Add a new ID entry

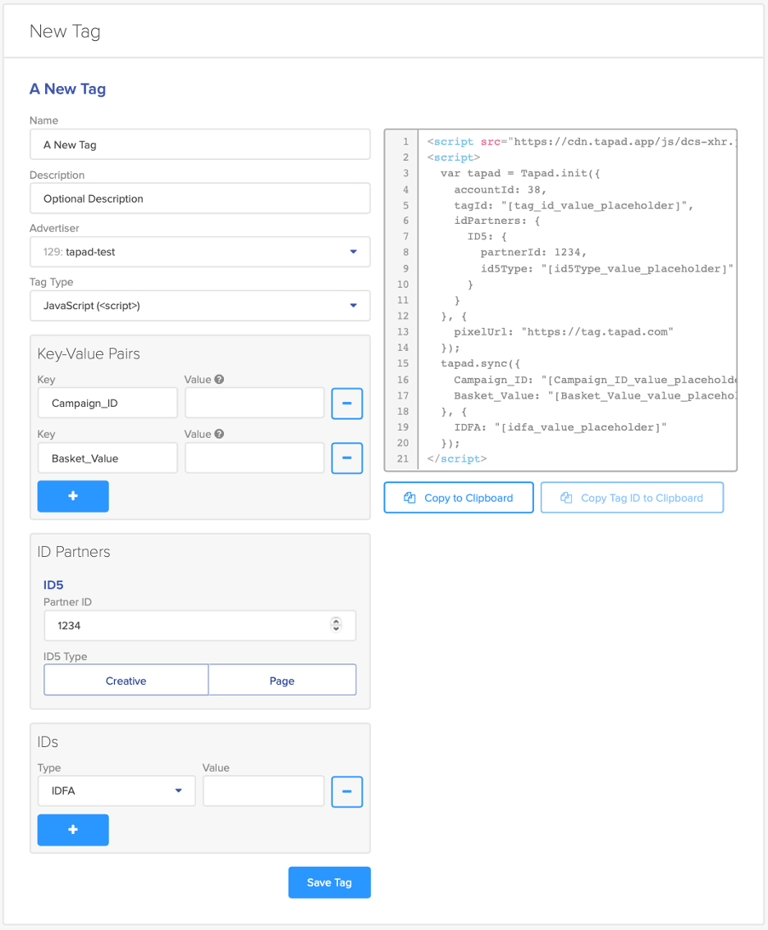point(73,830)
